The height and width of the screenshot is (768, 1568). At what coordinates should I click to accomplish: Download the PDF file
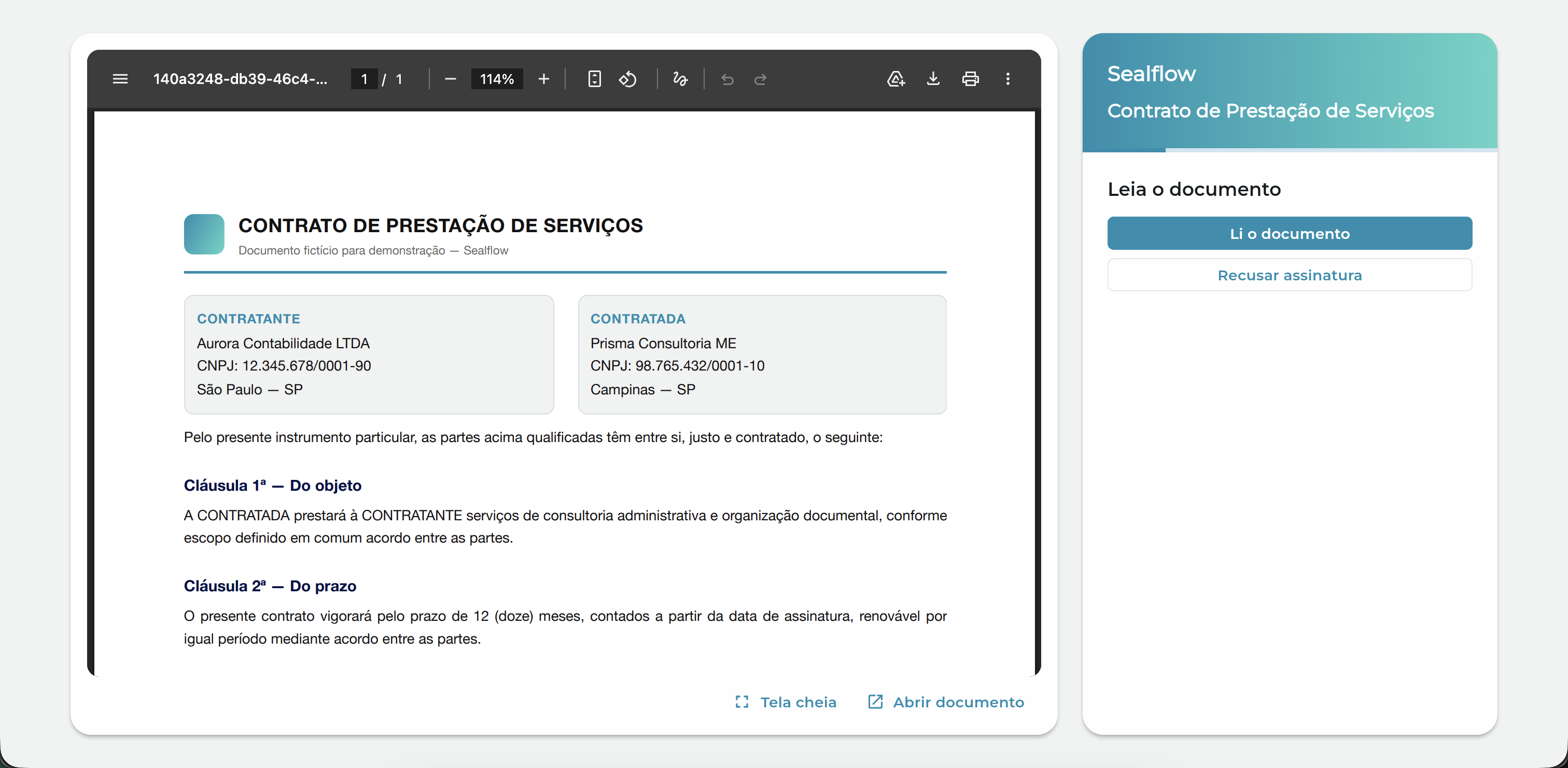coord(932,79)
